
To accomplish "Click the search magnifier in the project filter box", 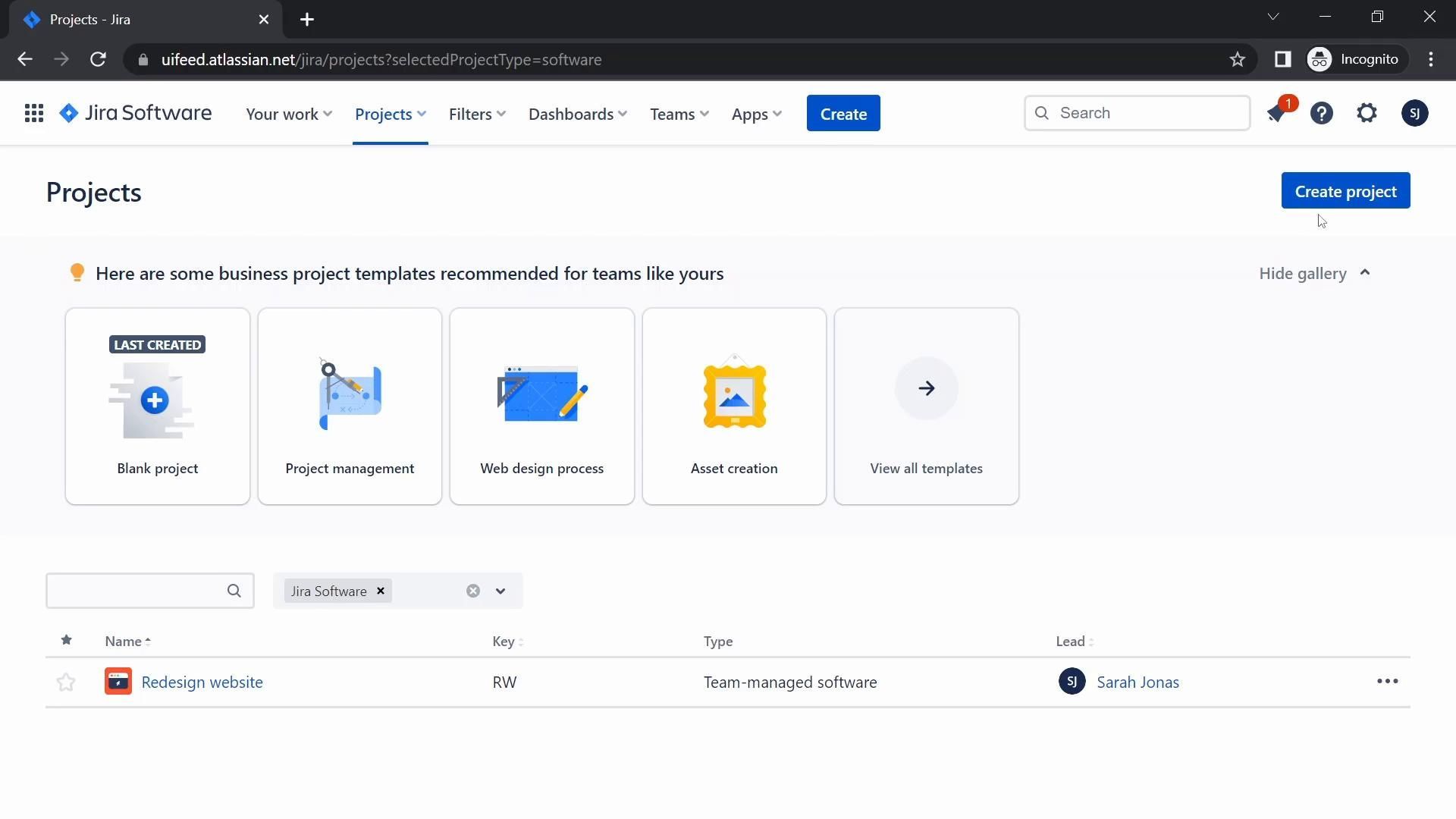I will [x=234, y=591].
